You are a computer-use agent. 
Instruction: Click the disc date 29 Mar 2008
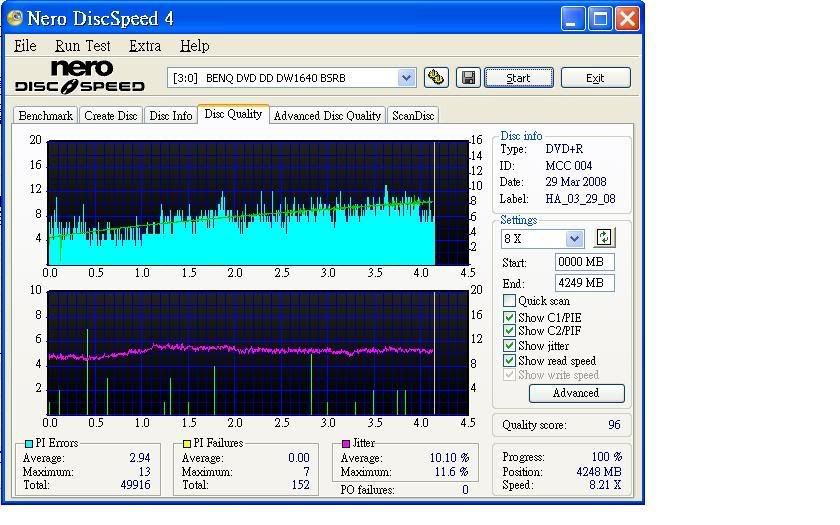click(x=576, y=182)
